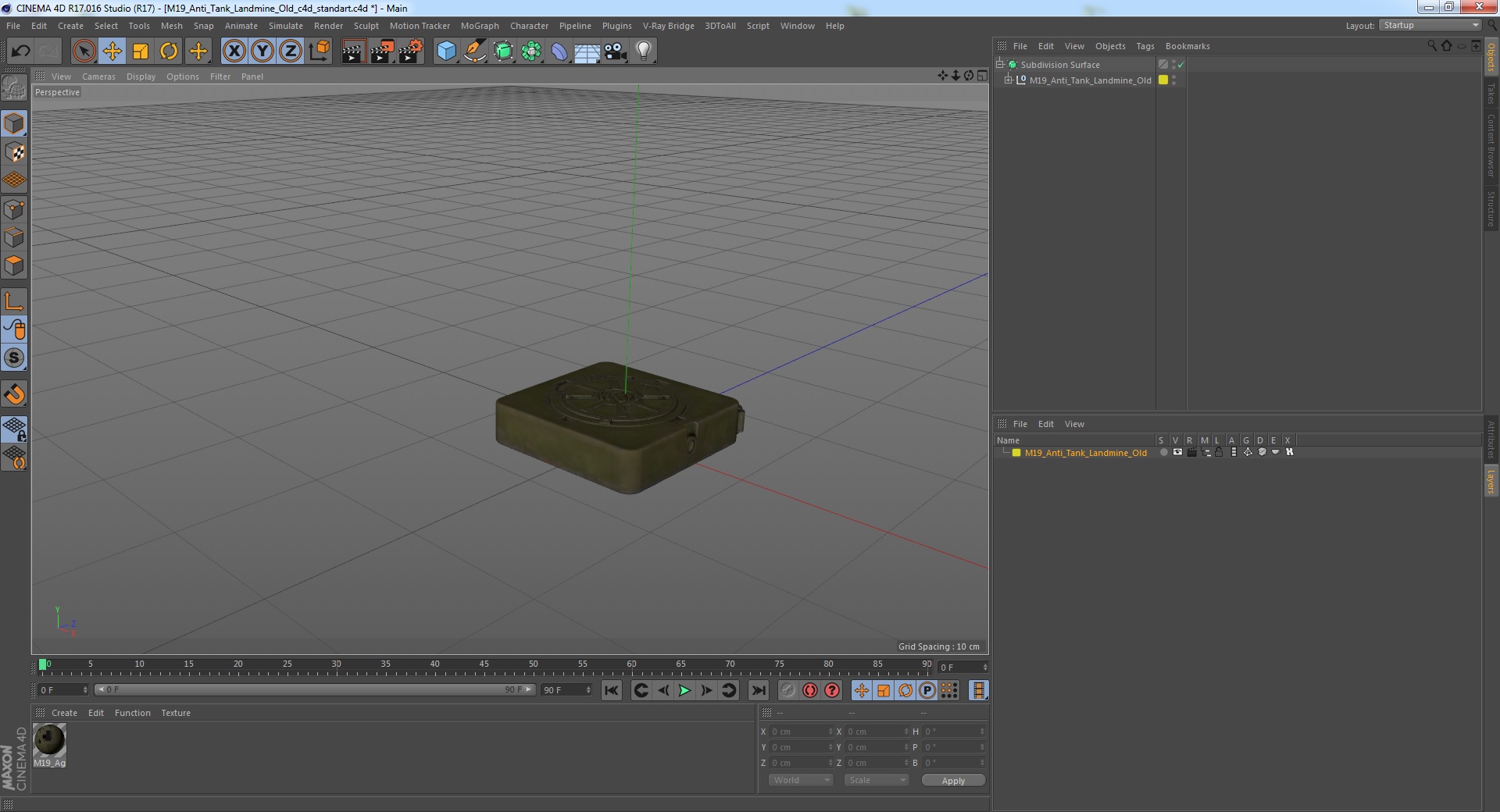Open the Spline pen tool
Screen dimensions: 1500x812
474,52
